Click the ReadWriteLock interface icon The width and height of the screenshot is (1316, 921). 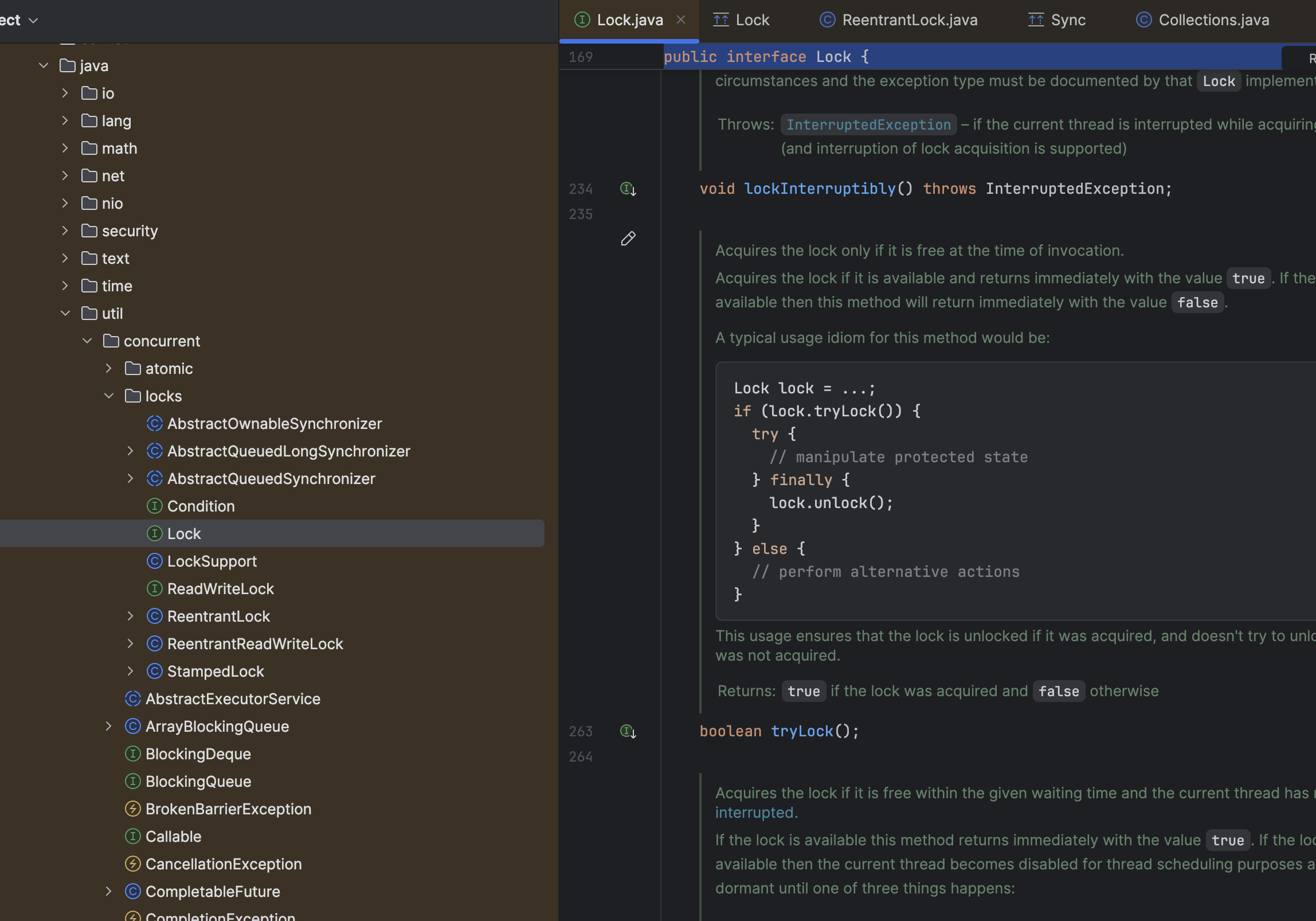pos(154,588)
